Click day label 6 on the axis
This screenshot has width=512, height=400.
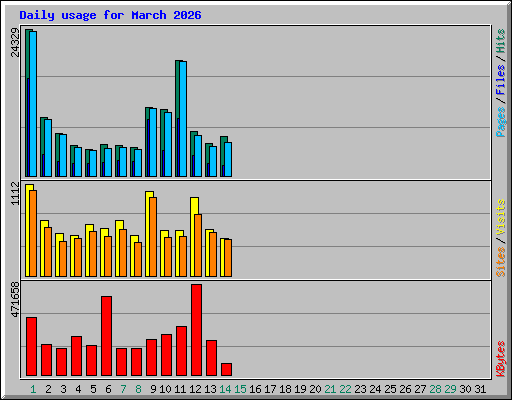[x=108, y=389]
